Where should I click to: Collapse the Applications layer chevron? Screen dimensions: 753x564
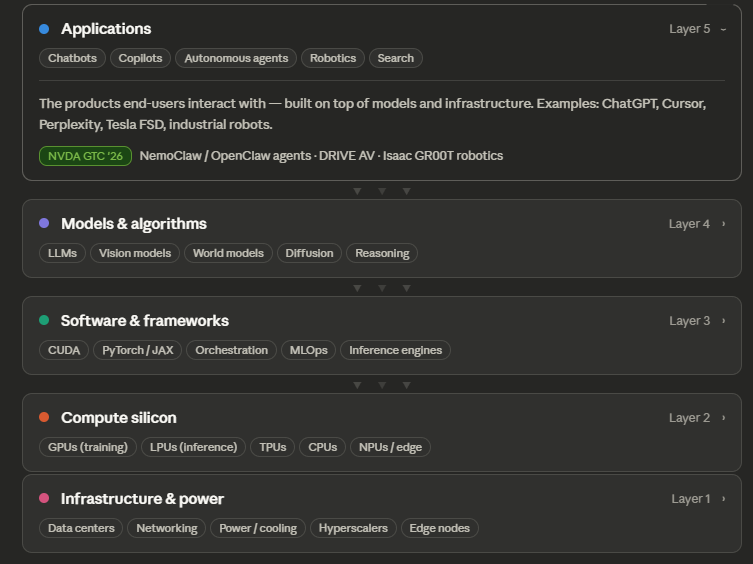(x=723, y=29)
